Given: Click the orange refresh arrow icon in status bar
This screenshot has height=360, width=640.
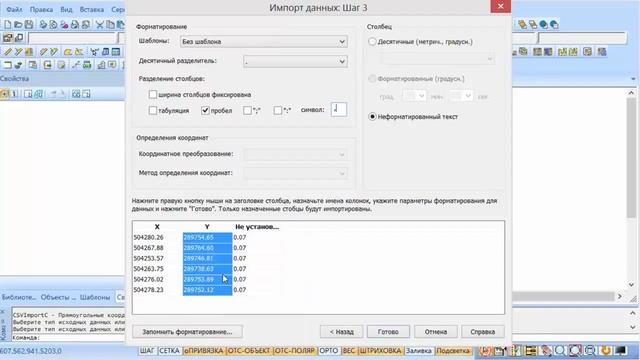Looking at the screenshot, I should tap(606, 350).
